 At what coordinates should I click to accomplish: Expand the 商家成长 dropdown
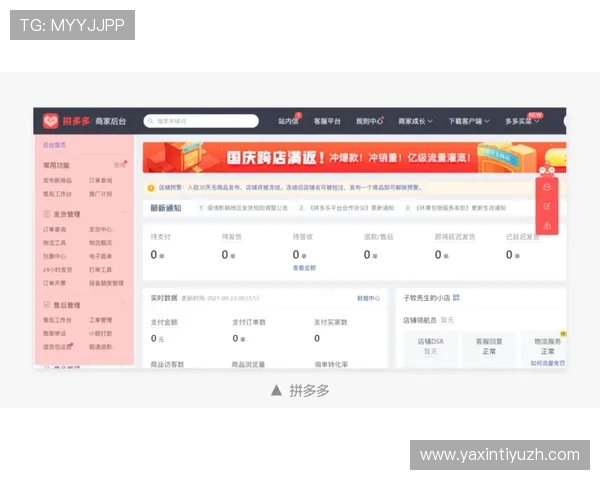pyautogui.click(x=415, y=121)
